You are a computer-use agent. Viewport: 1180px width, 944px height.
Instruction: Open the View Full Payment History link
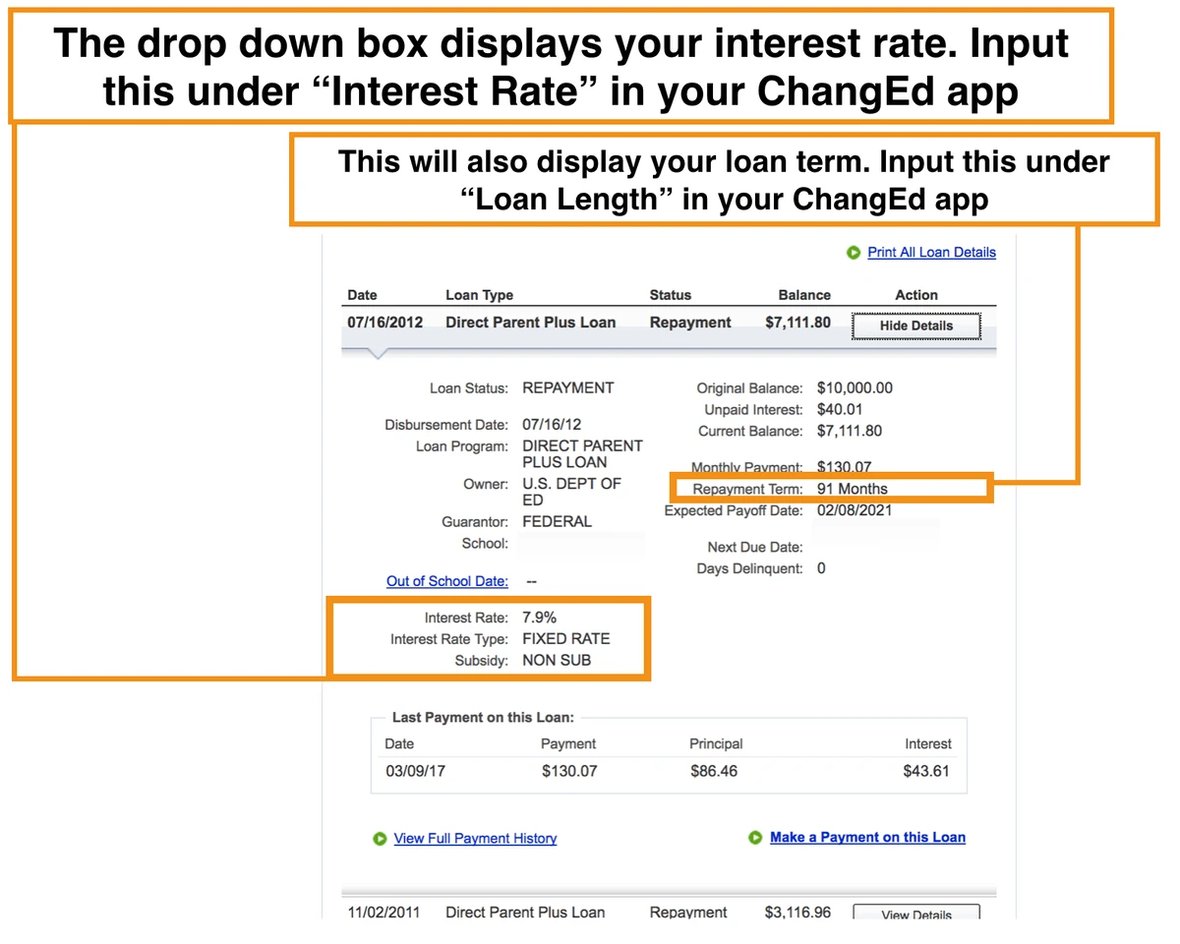pyautogui.click(x=475, y=838)
